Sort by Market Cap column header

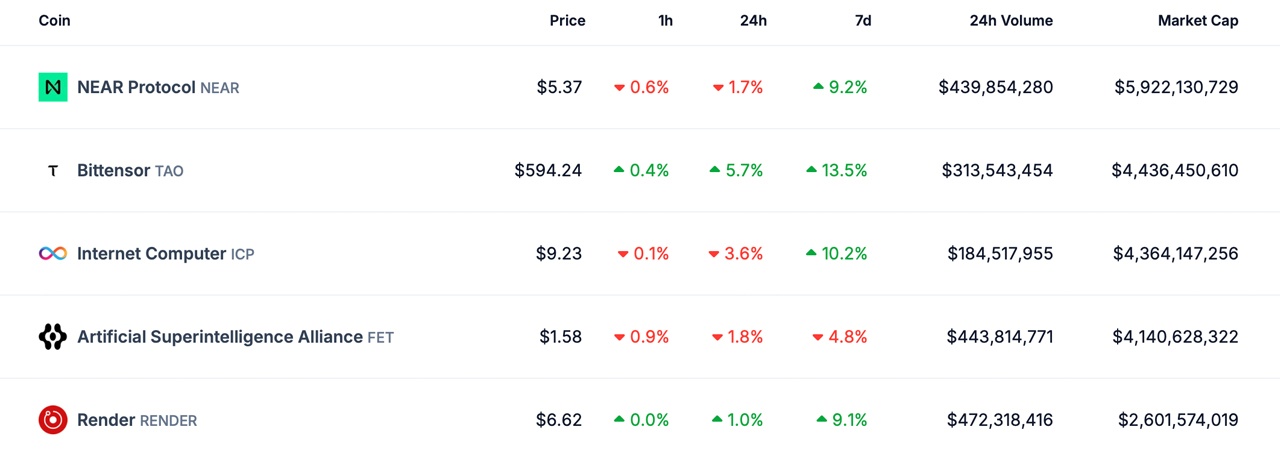pyautogui.click(x=1198, y=21)
